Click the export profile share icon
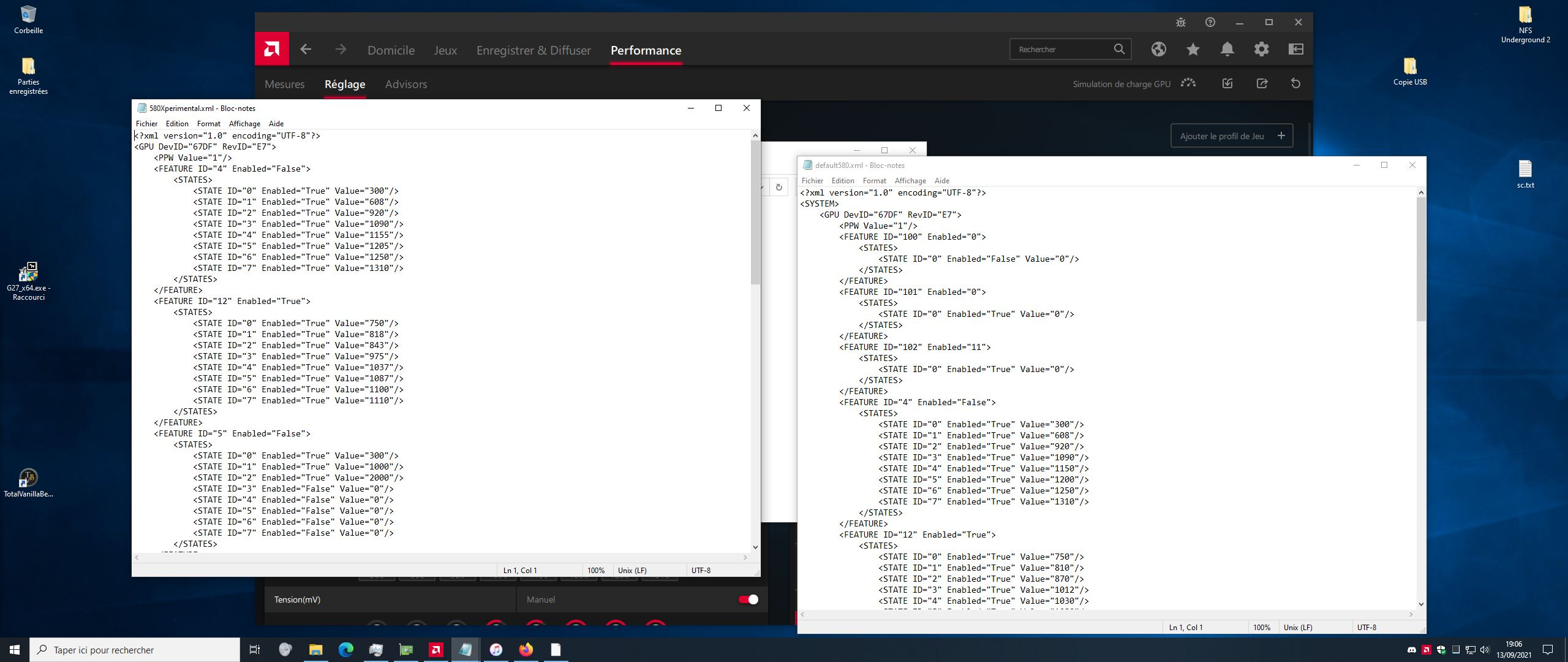The height and width of the screenshot is (662, 1568). pyautogui.click(x=1262, y=83)
